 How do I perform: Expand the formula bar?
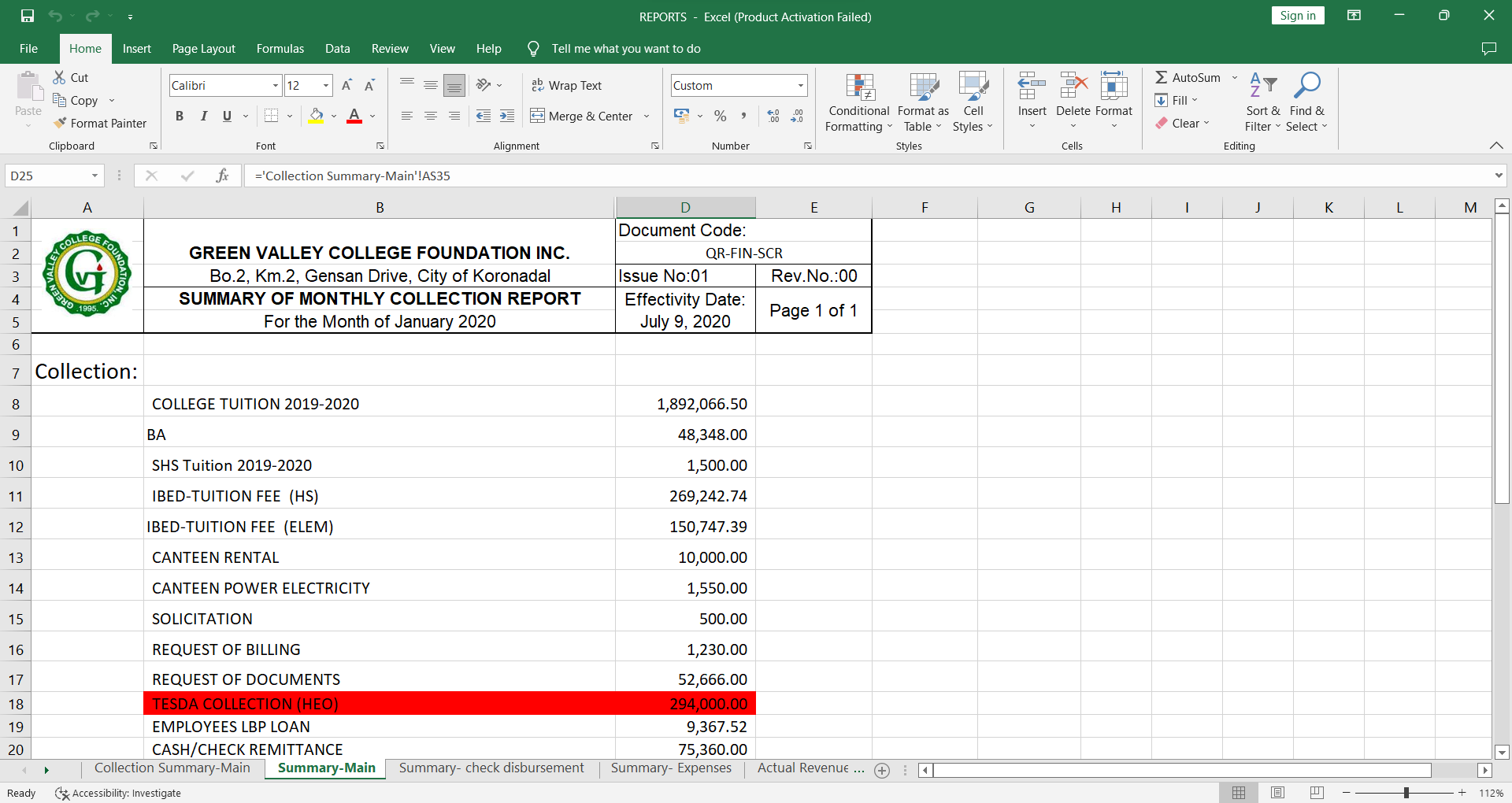point(1499,176)
